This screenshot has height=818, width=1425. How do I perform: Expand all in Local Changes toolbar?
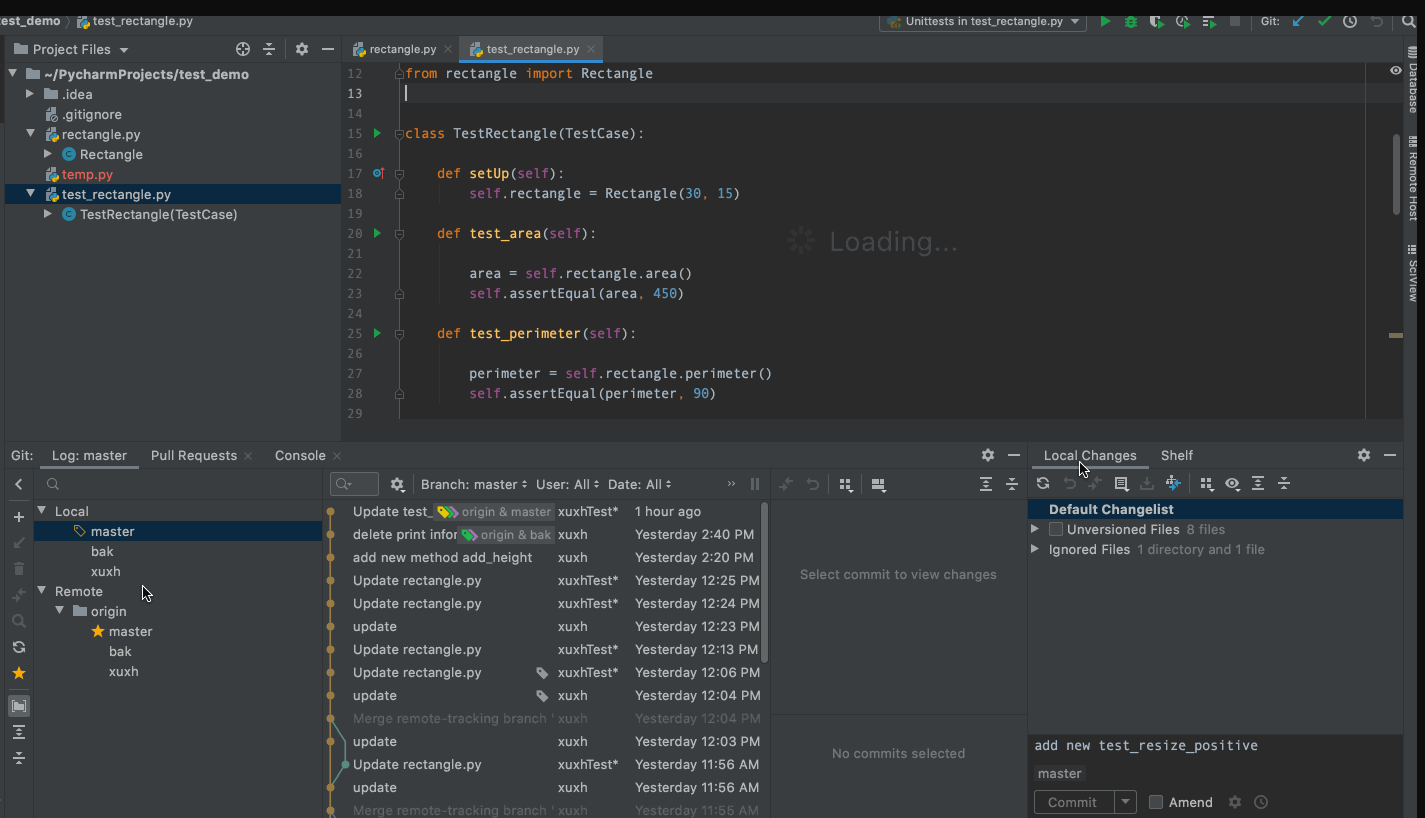pyautogui.click(x=1258, y=483)
